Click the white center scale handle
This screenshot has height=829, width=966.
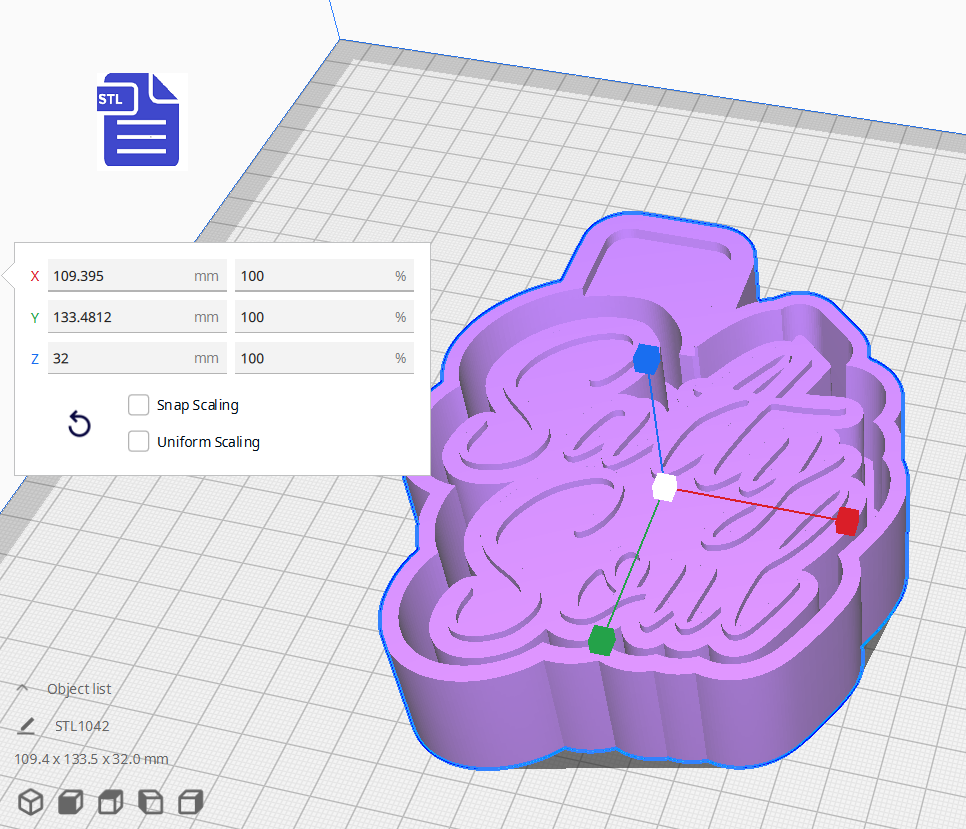pos(665,487)
